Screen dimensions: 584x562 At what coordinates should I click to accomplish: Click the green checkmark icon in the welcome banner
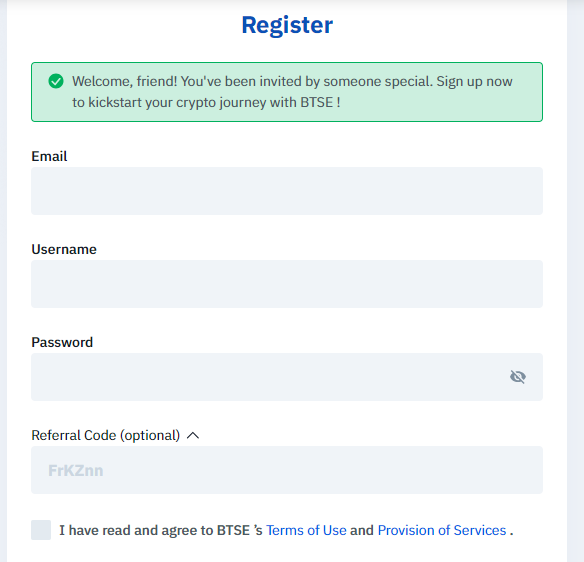point(56,81)
